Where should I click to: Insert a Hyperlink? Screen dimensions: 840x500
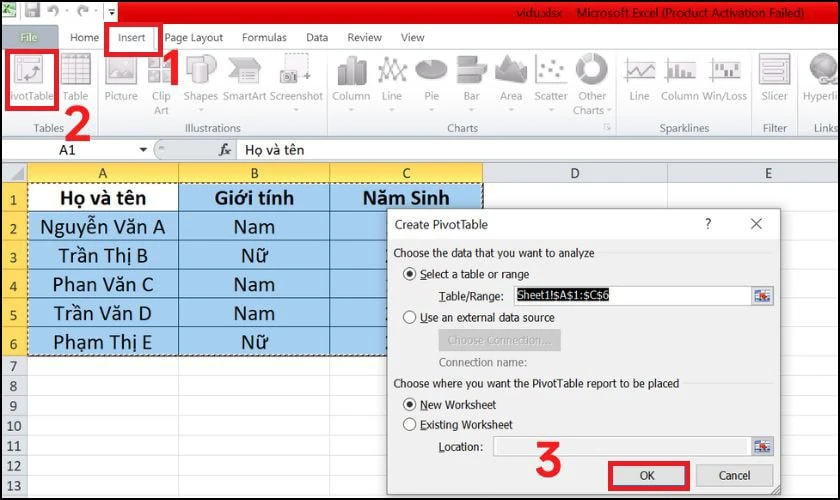(821, 79)
